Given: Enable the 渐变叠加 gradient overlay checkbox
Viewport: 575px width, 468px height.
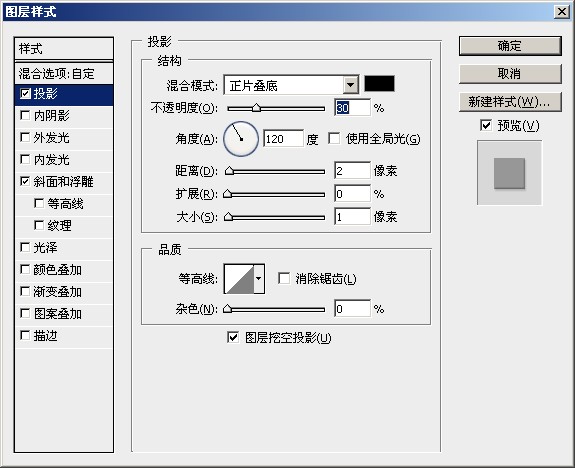Looking at the screenshot, I should [x=25, y=291].
